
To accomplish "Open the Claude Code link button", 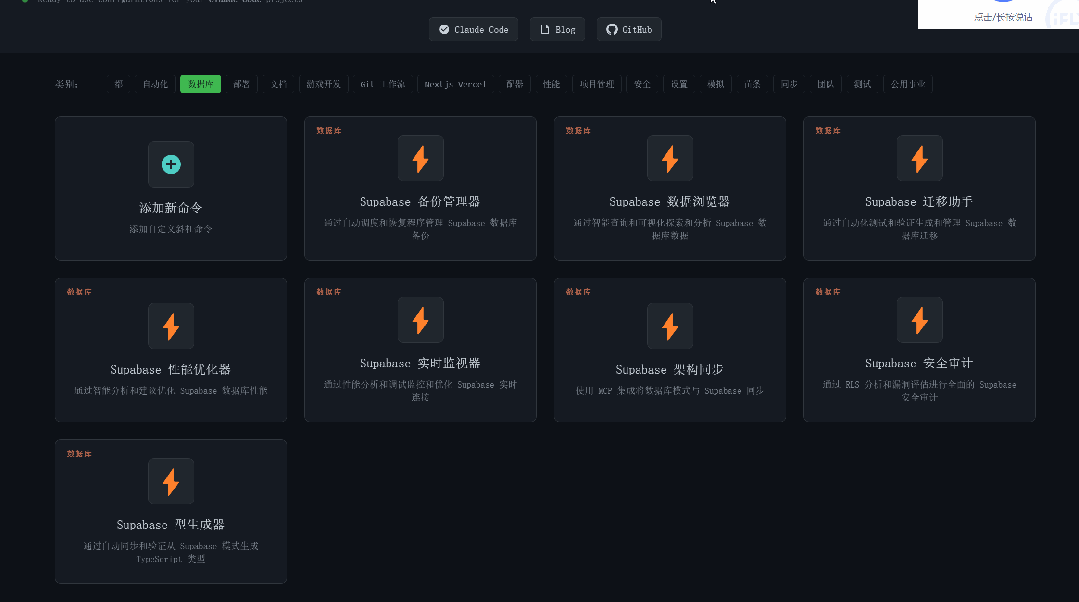I will 473,30.
